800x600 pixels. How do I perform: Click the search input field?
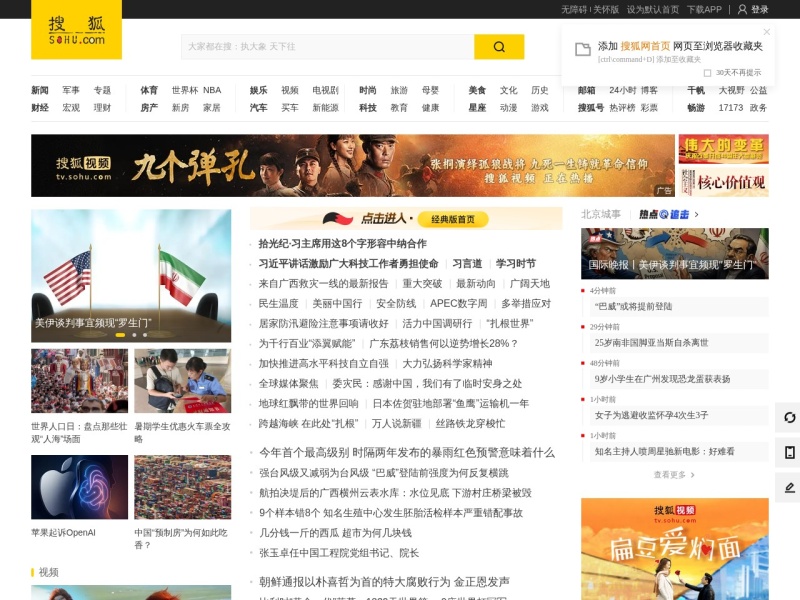tap(328, 47)
